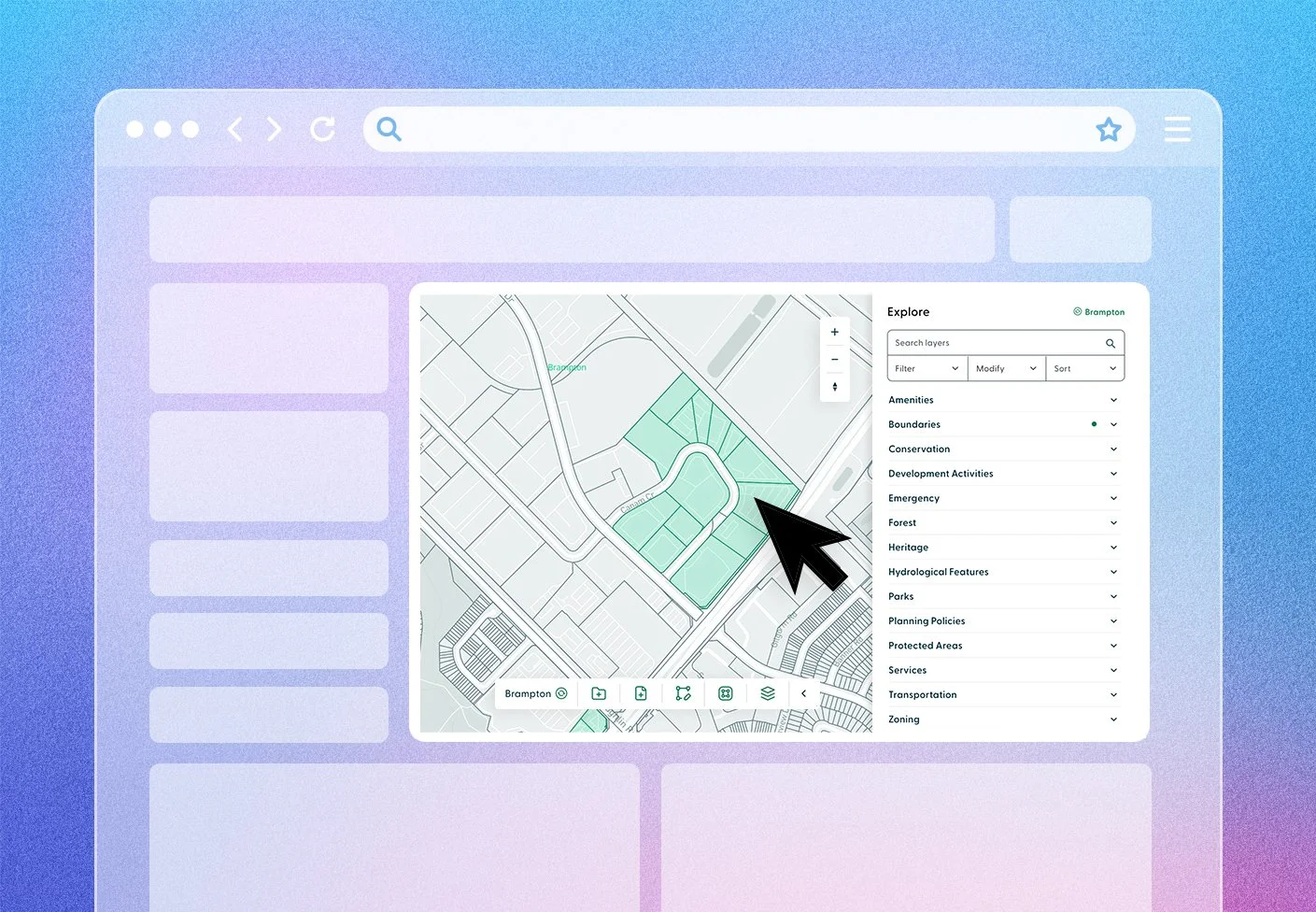Collapse the map toolbar with the left chevron
The image size is (1316, 912).
(x=803, y=693)
